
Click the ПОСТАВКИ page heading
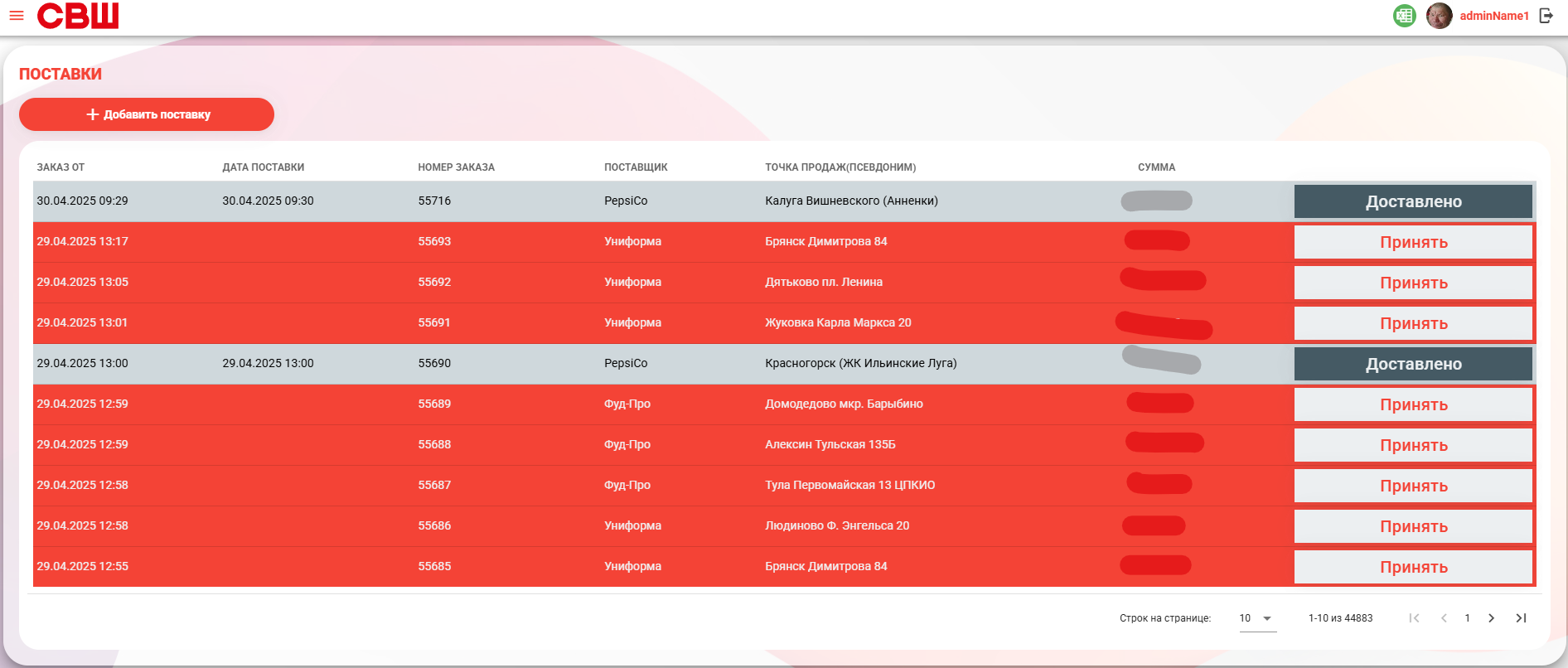pyautogui.click(x=60, y=74)
